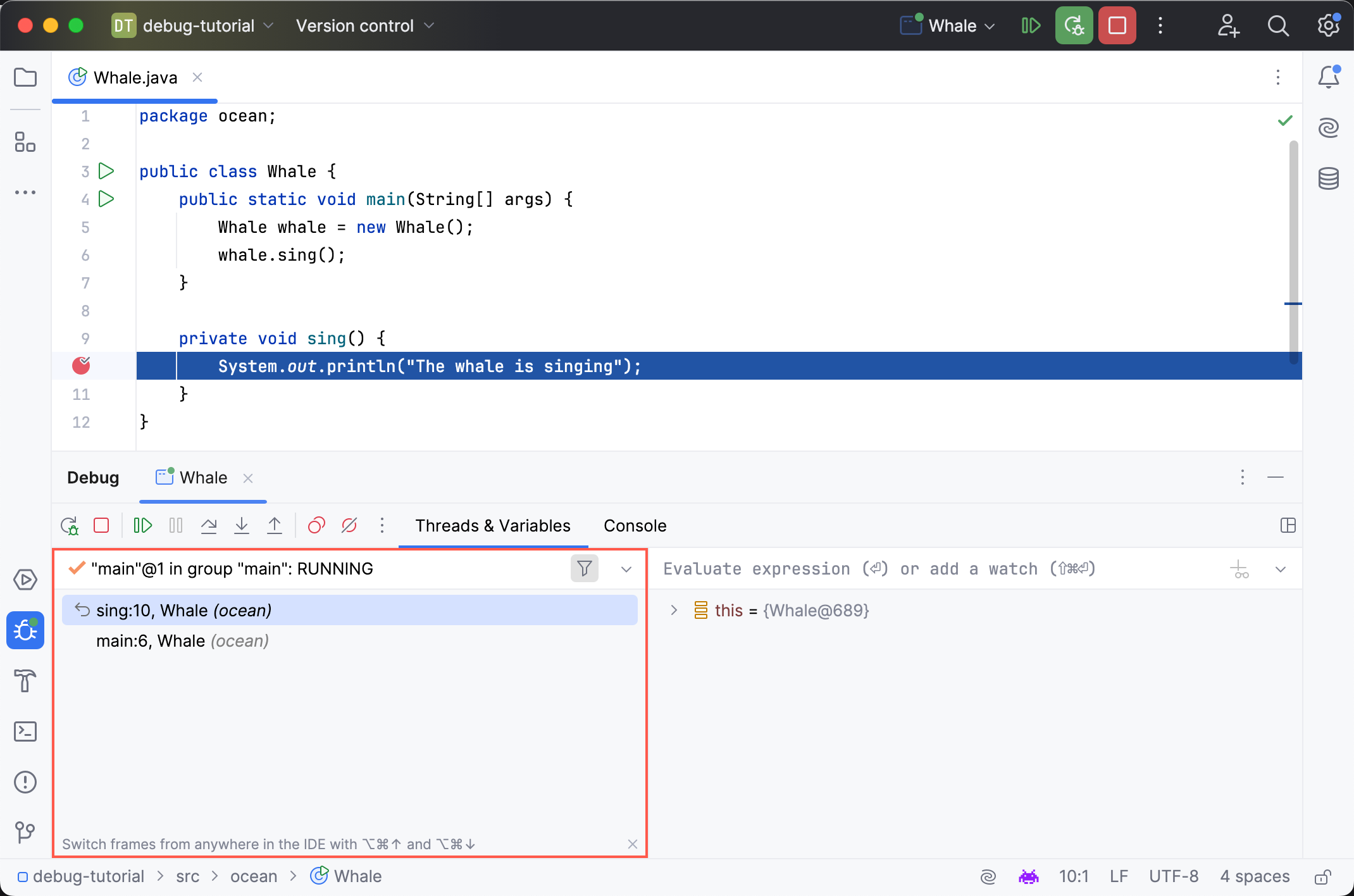Expand the this variable entry

pyautogui.click(x=674, y=610)
